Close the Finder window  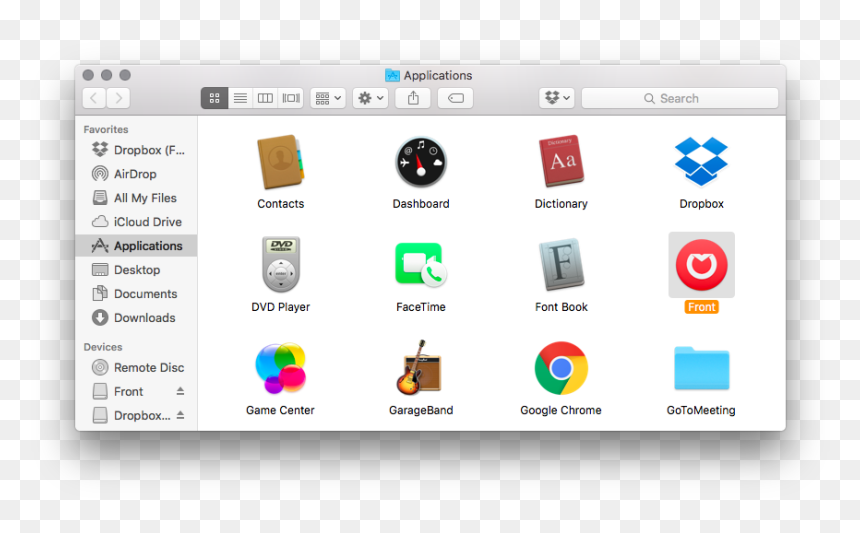[x=88, y=75]
